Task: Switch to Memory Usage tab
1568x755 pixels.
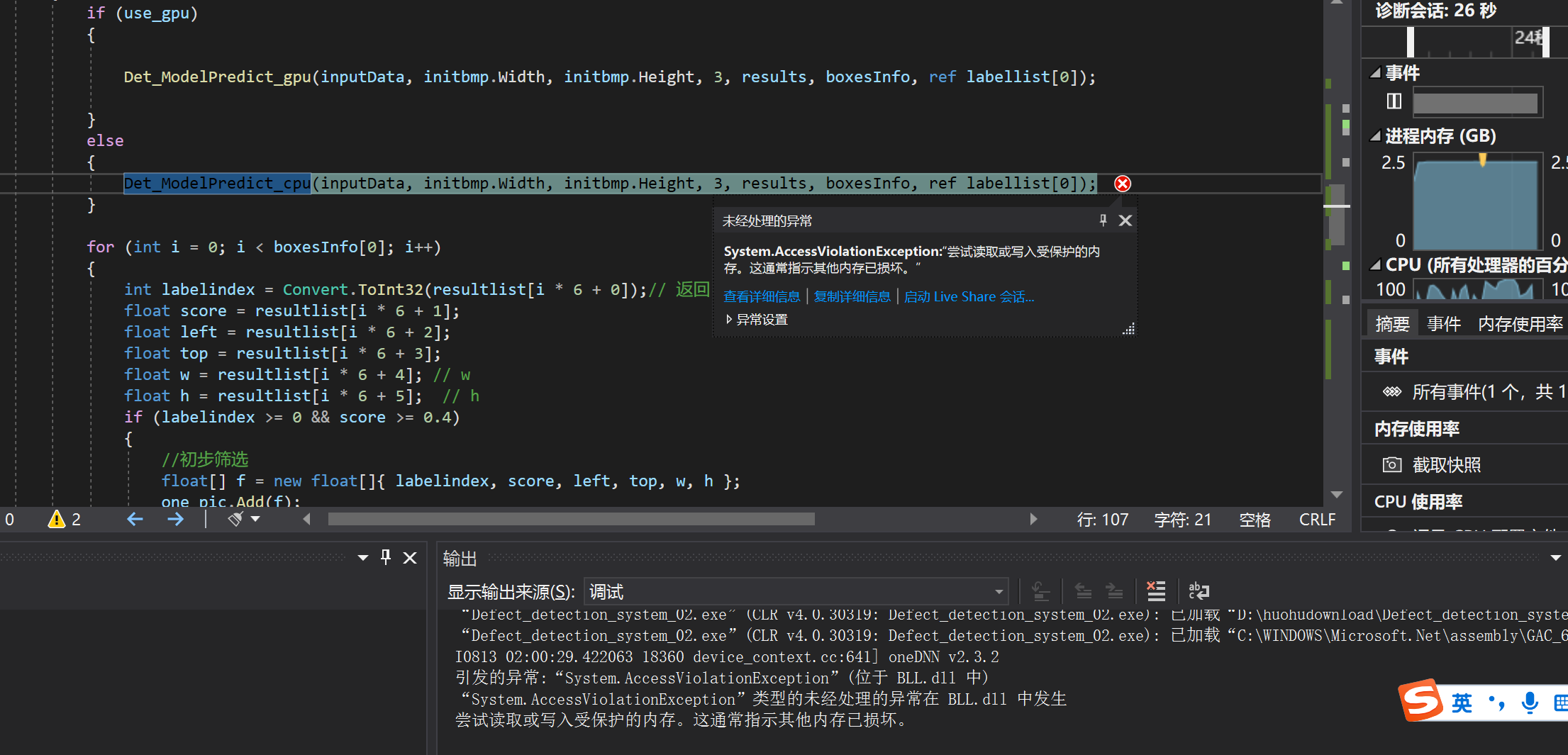Action: [1520, 324]
